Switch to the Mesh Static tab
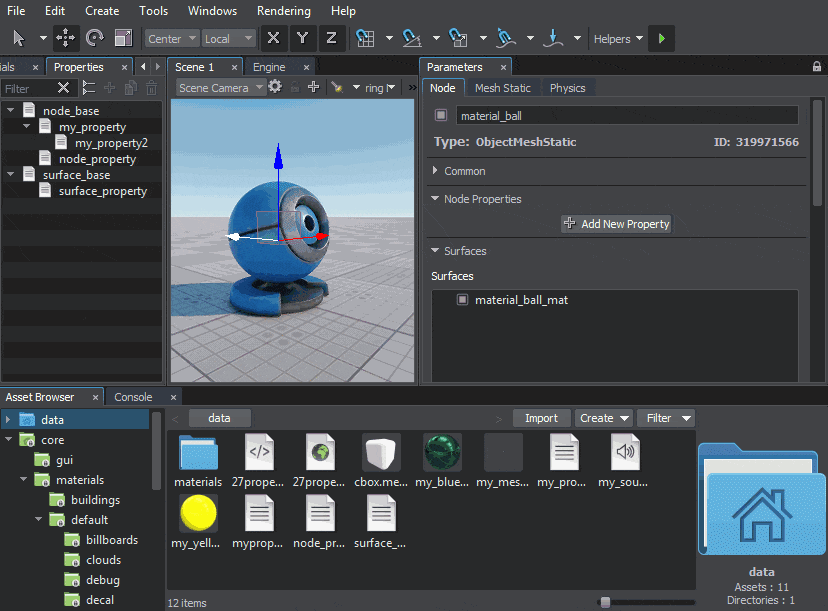The height and width of the screenshot is (611, 828). (x=502, y=88)
